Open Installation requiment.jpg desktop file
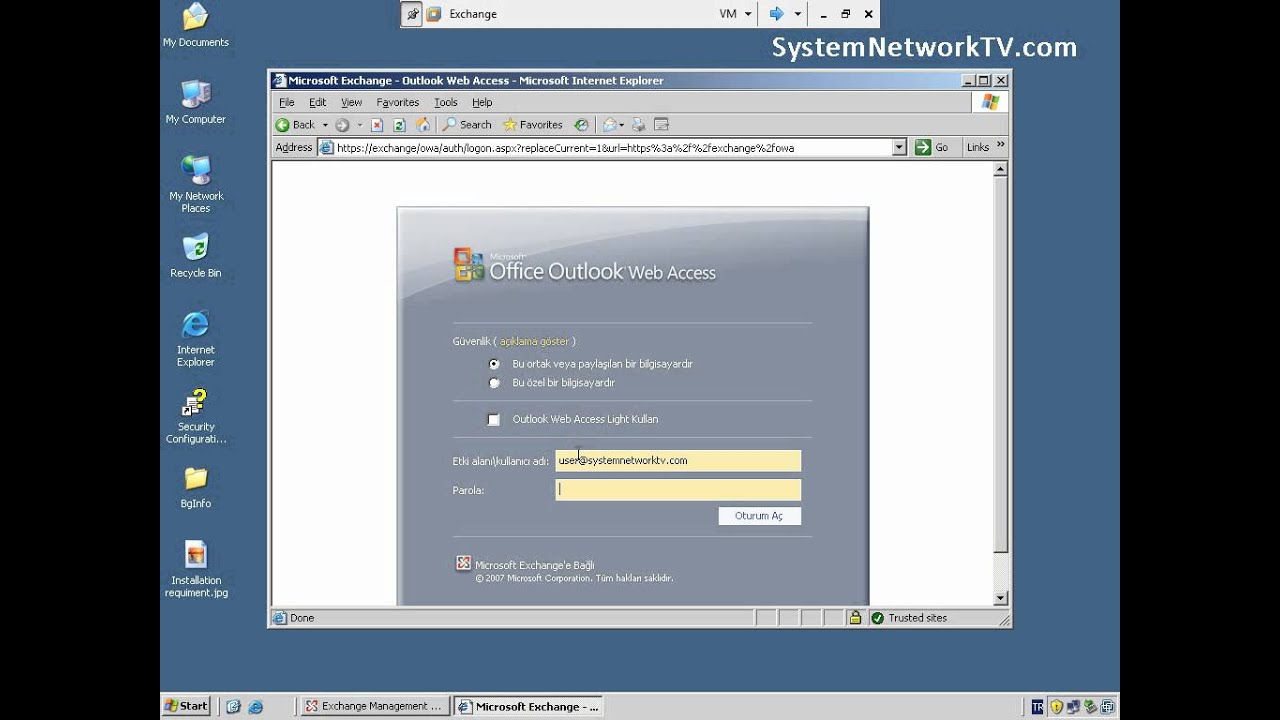Screen dimensions: 1280x720 click(x=196, y=569)
